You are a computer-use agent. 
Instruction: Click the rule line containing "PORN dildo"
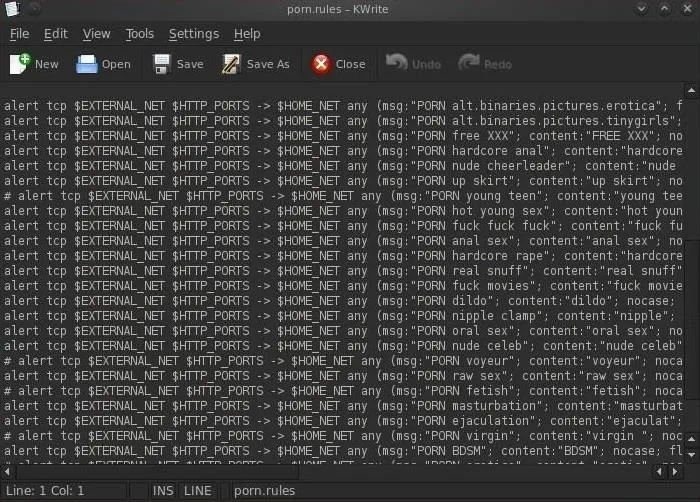[343, 301]
